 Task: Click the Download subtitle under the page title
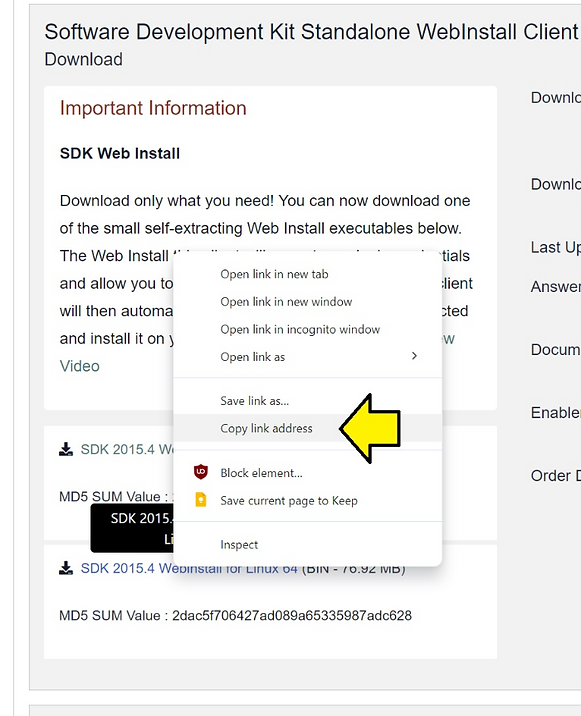click(x=84, y=59)
